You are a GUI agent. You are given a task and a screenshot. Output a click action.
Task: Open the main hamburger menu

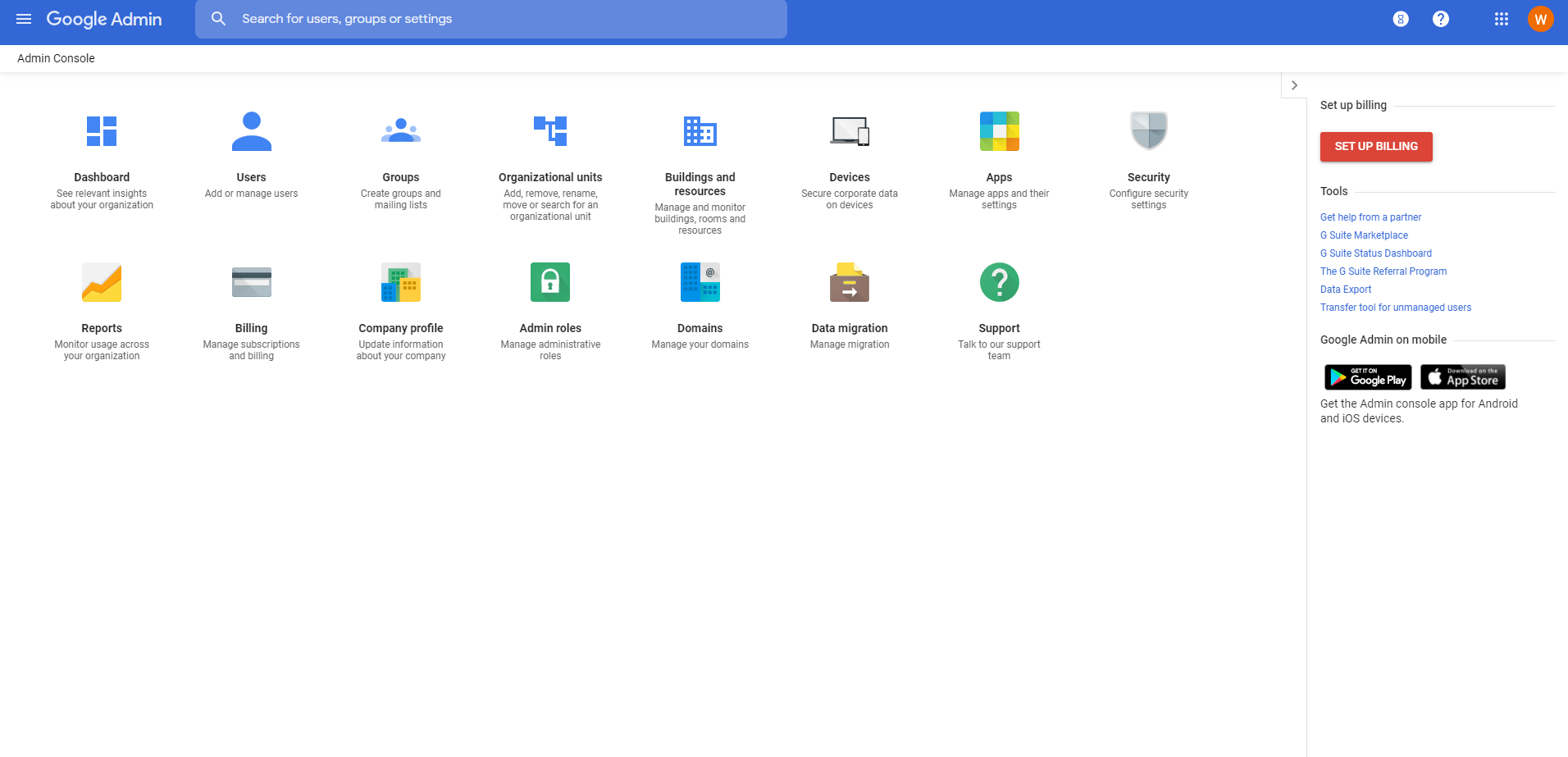click(24, 19)
